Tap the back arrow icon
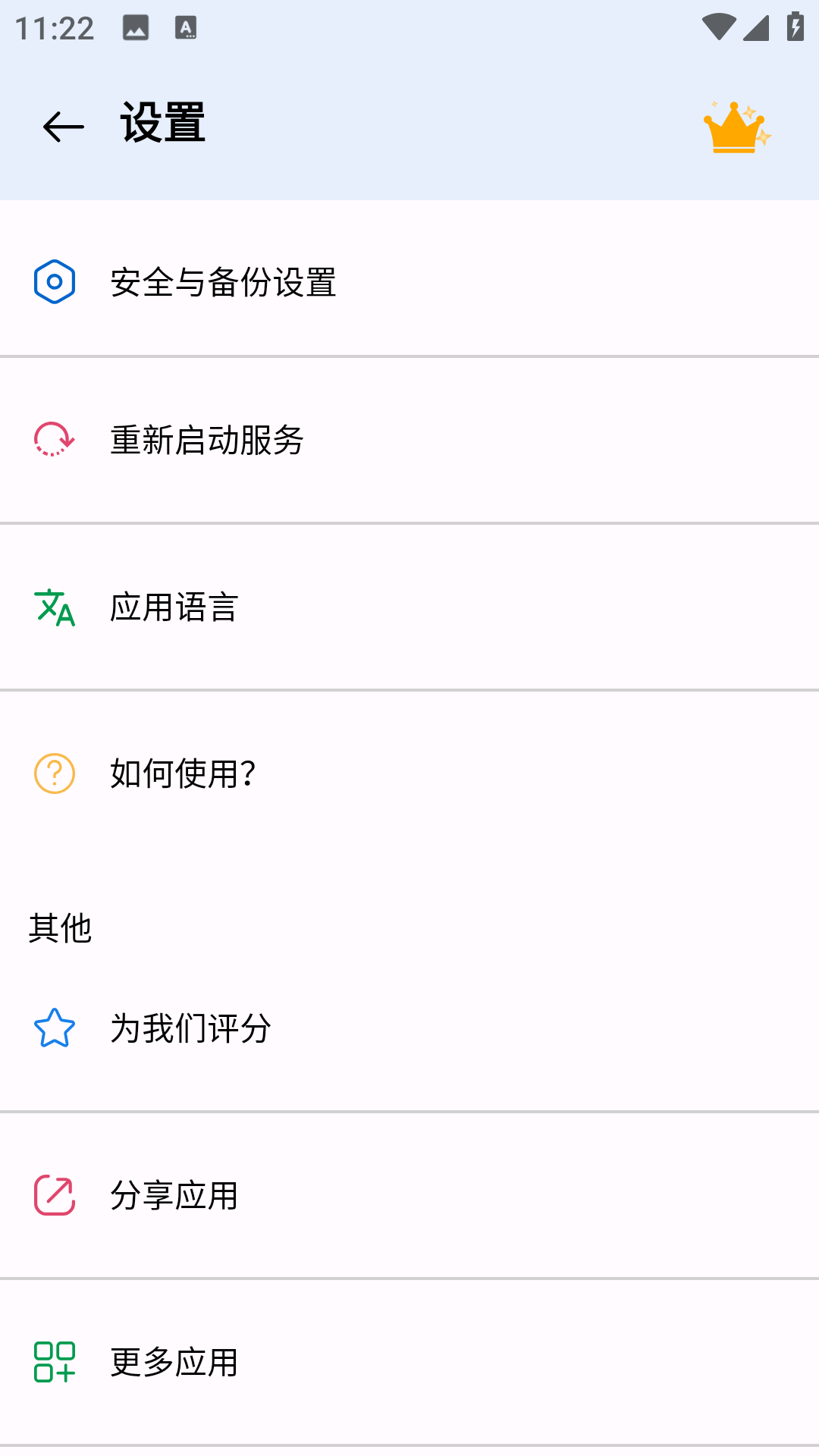This screenshot has width=819, height=1456. click(x=63, y=127)
